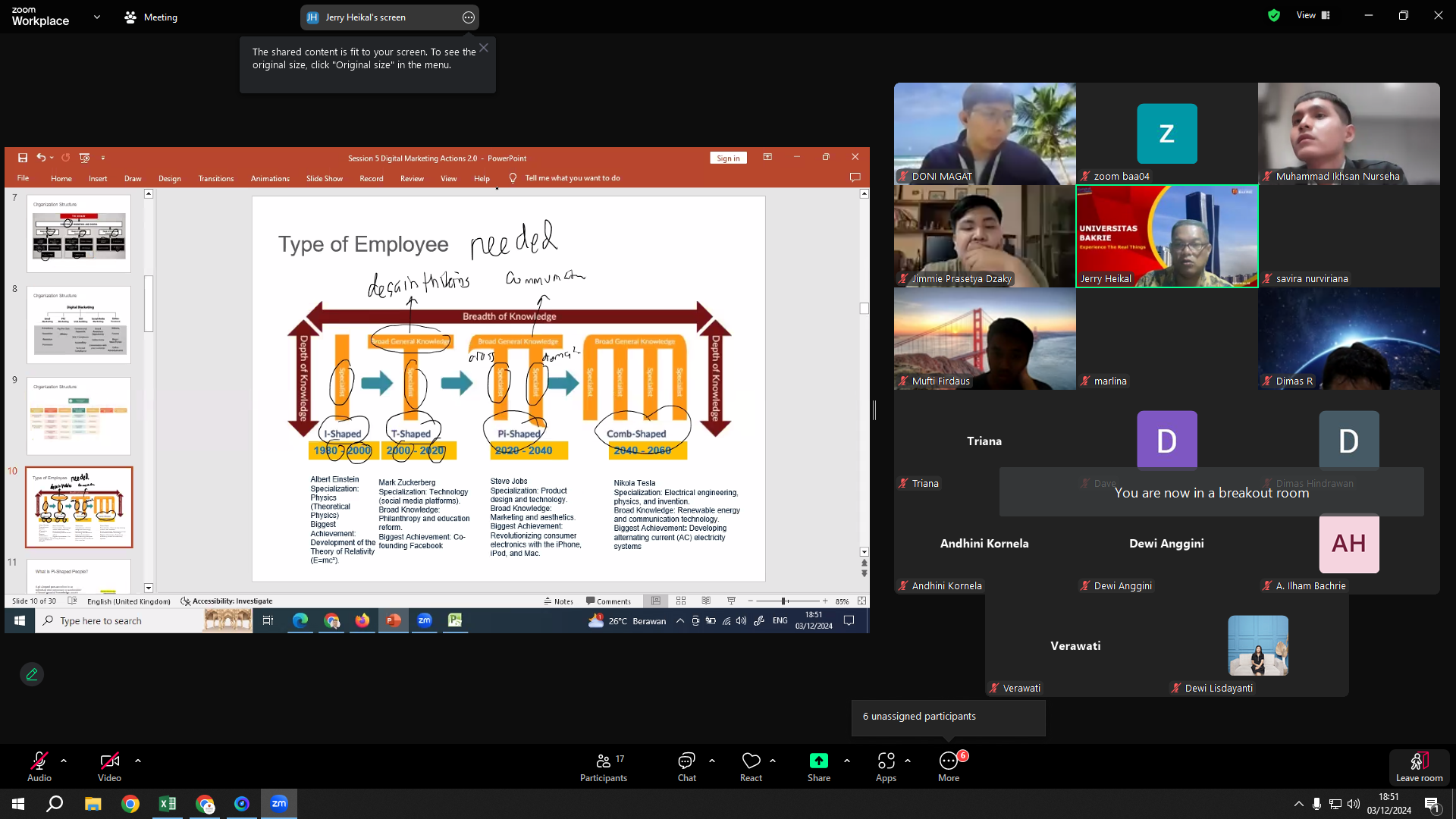
Task: Switch to the PowerPoint Insert tab
Action: [x=98, y=178]
